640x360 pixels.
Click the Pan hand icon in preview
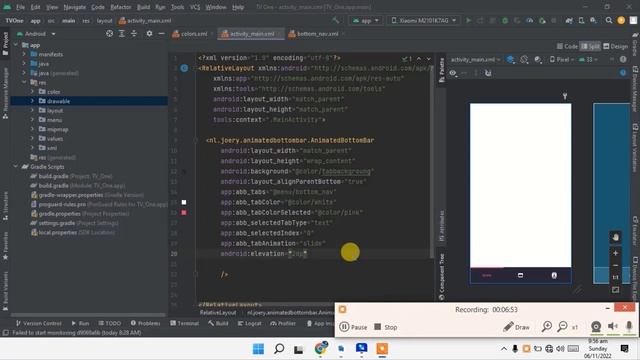point(615,237)
